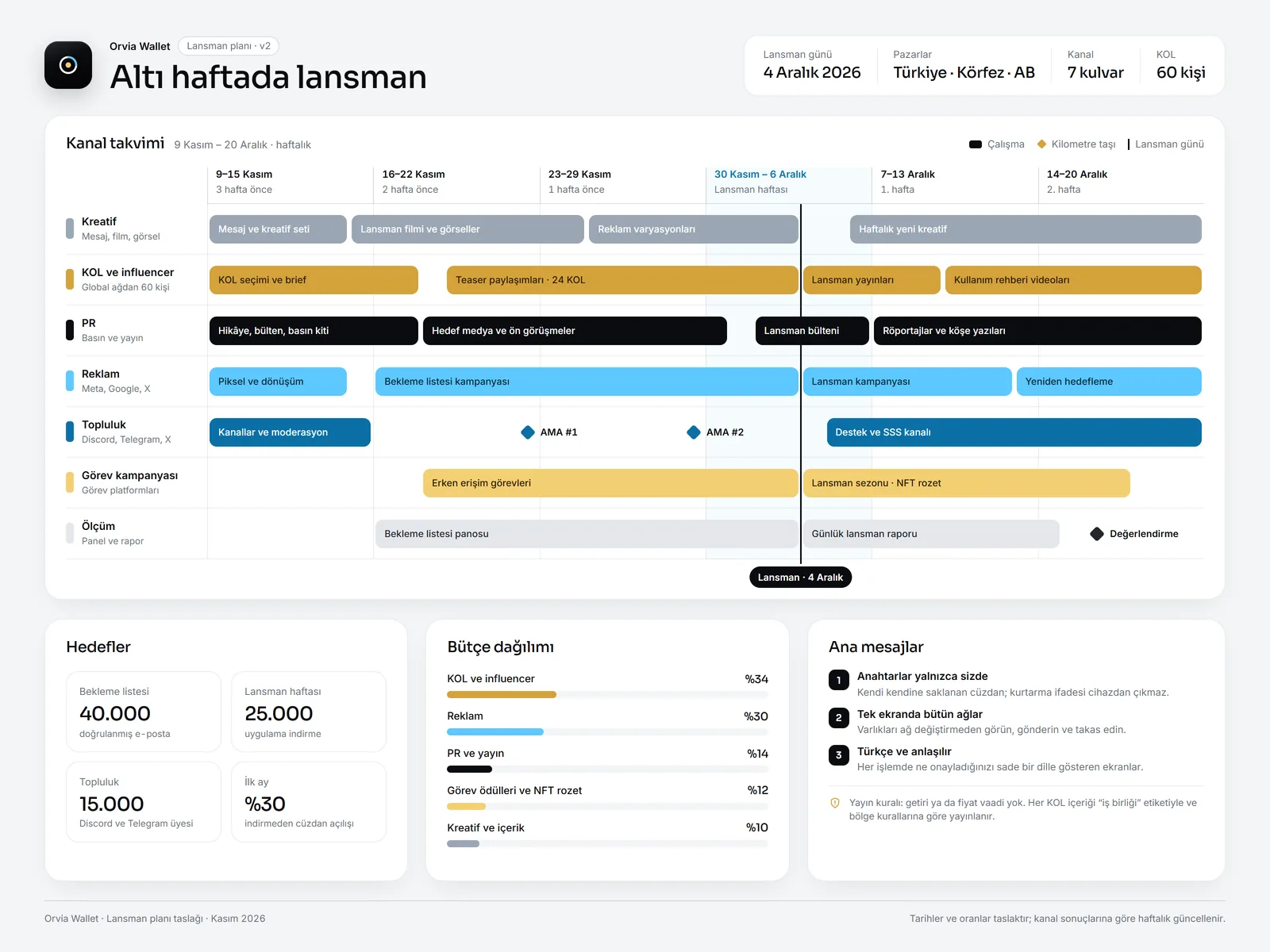Image resolution: width=1270 pixels, height=952 pixels.
Task: Click the Orvia Wallet app logo icon
Action: (68, 65)
